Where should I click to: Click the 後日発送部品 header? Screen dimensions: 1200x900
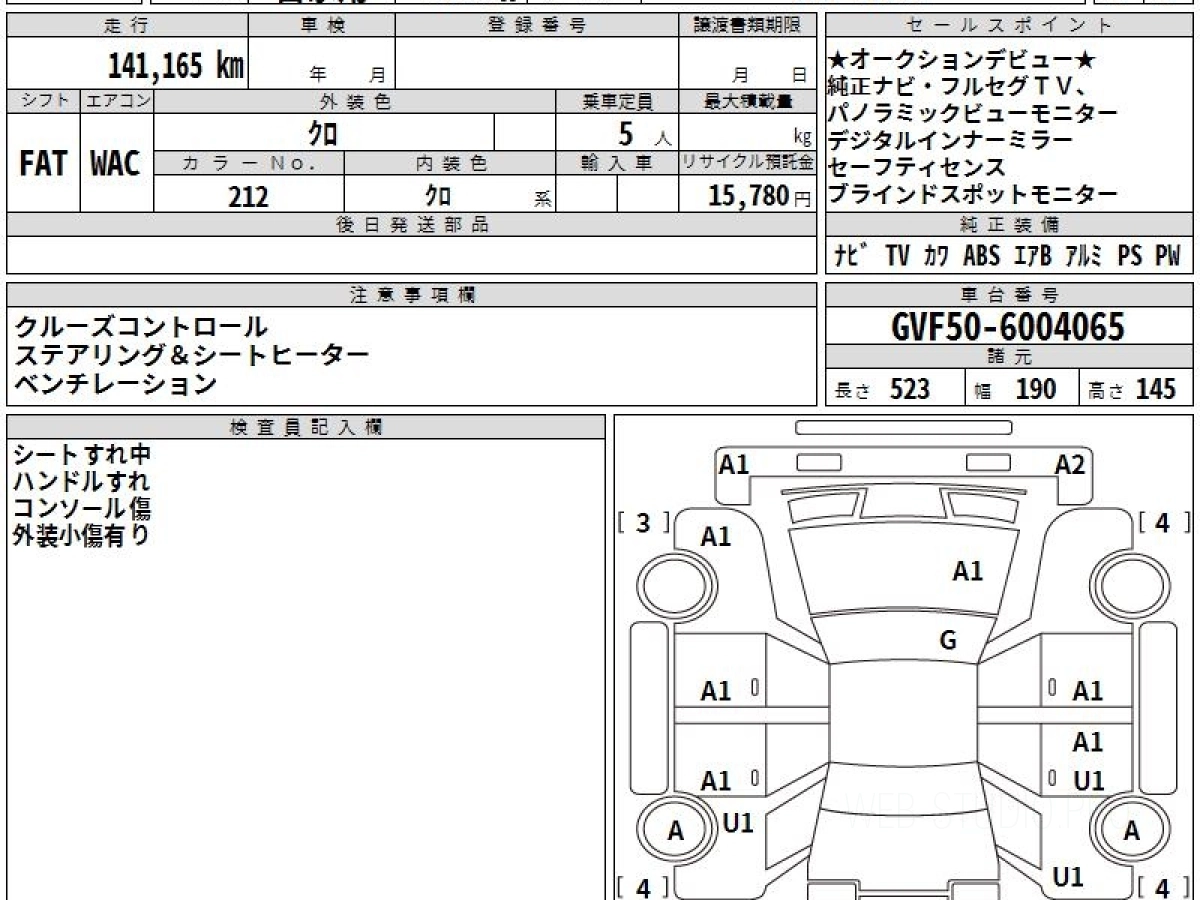[412, 225]
